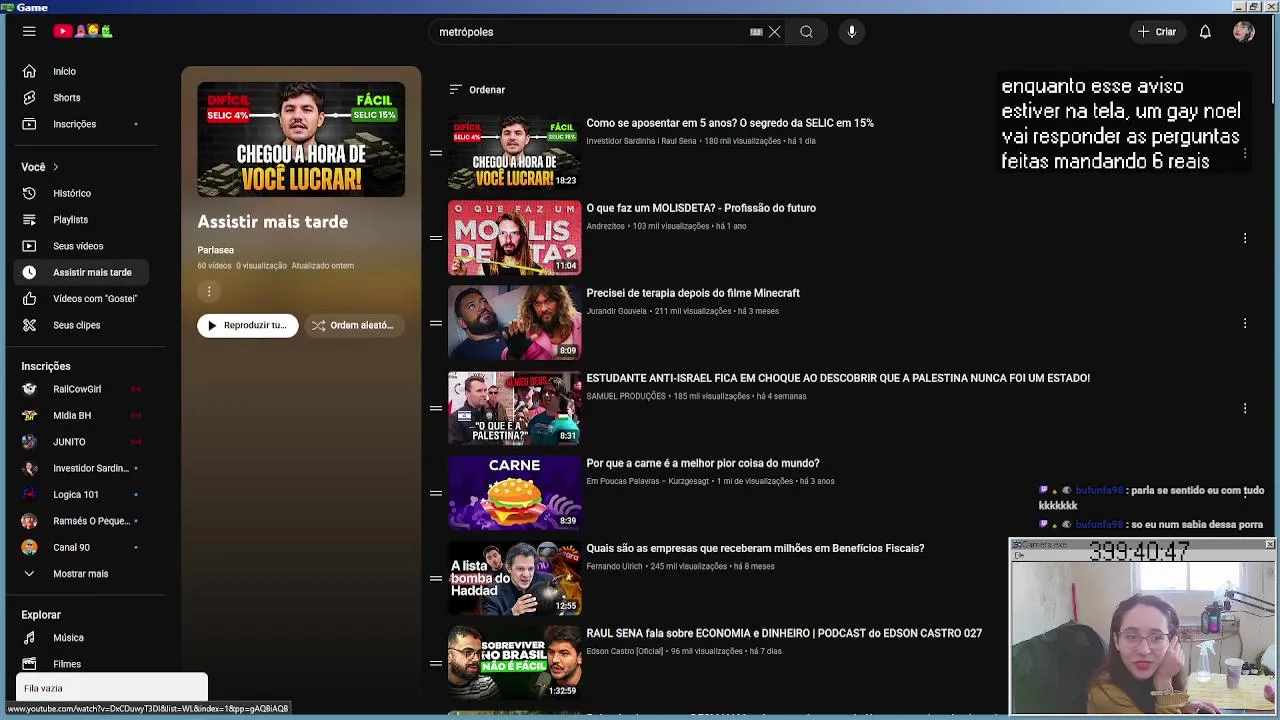The image size is (1280, 720).
Task: Open Parlasea playlist owner link
Action: coord(215,250)
